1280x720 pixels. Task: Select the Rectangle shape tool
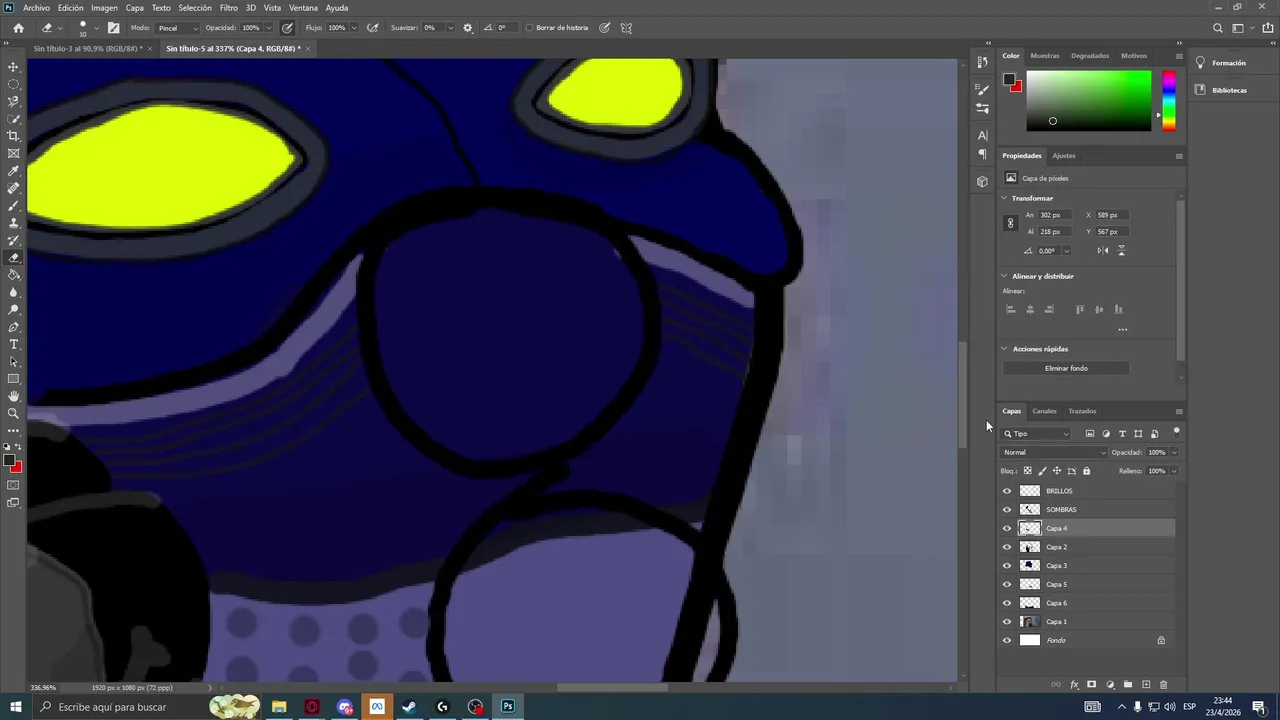(14, 379)
